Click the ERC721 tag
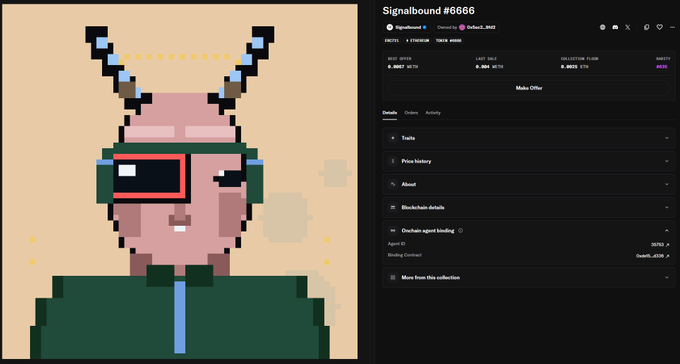 click(x=392, y=41)
